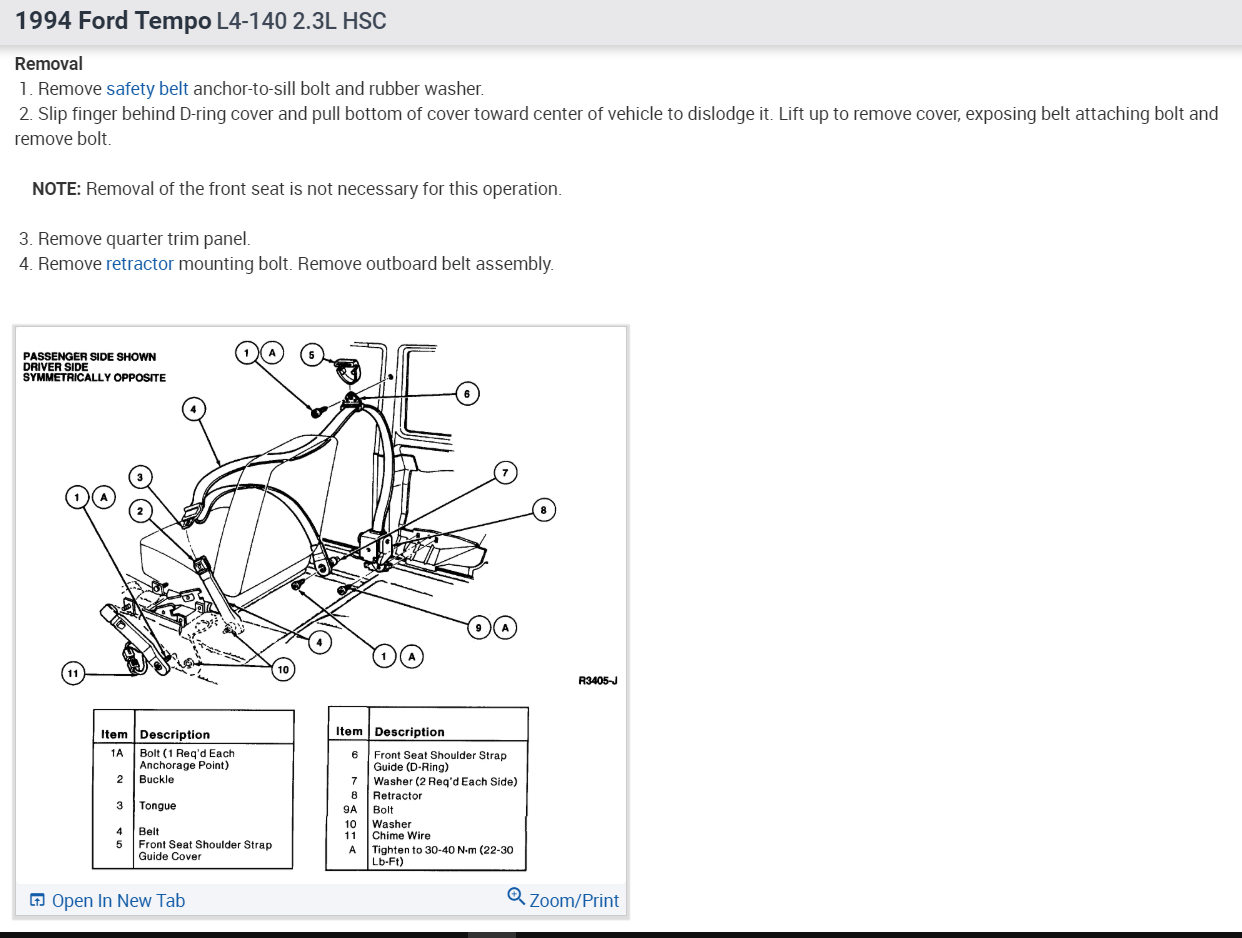Image resolution: width=1242 pixels, height=938 pixels.
Task: Open the 'Zoom/Print' link
Action: point(574,901)
